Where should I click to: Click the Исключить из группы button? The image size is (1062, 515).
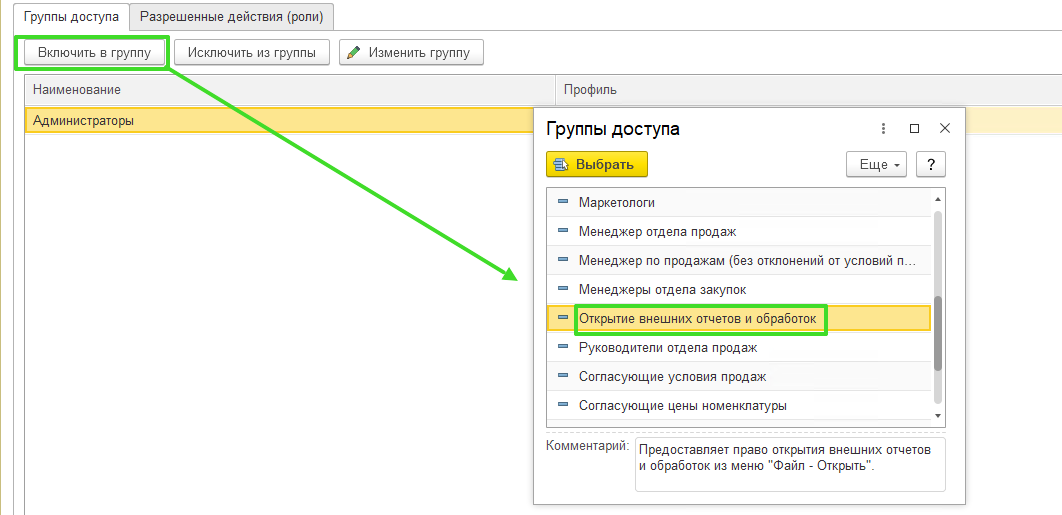[252, 52]
